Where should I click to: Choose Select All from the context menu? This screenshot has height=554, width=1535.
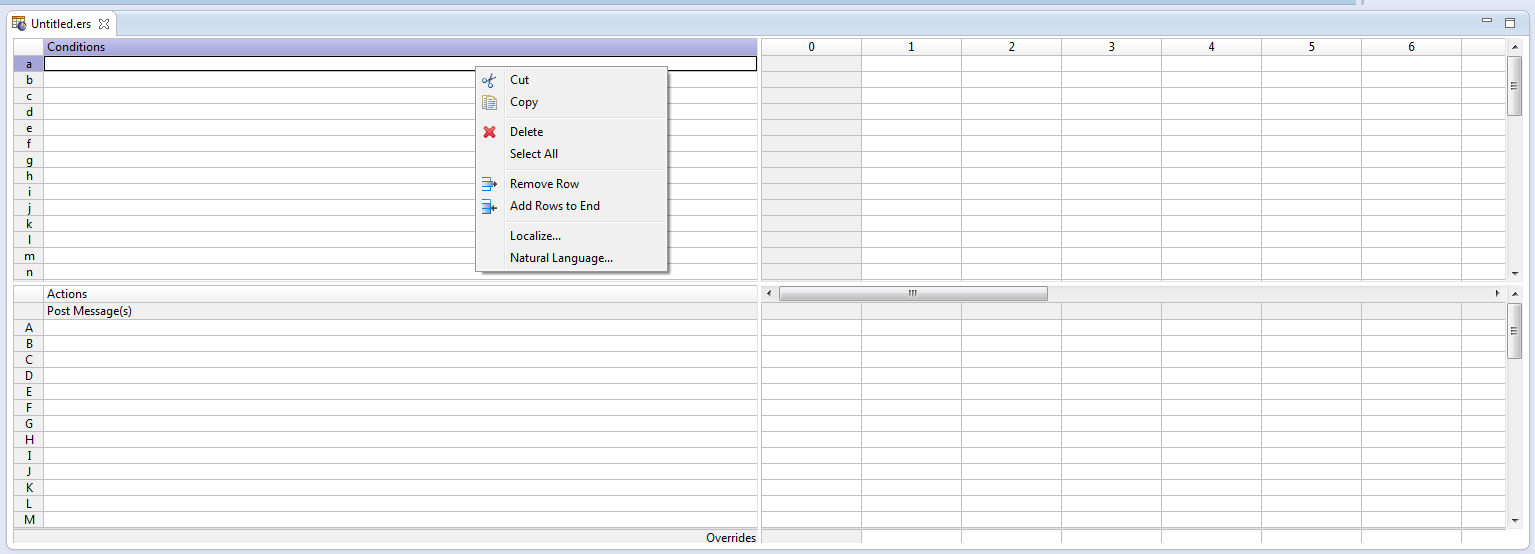(x=534, y=154)
